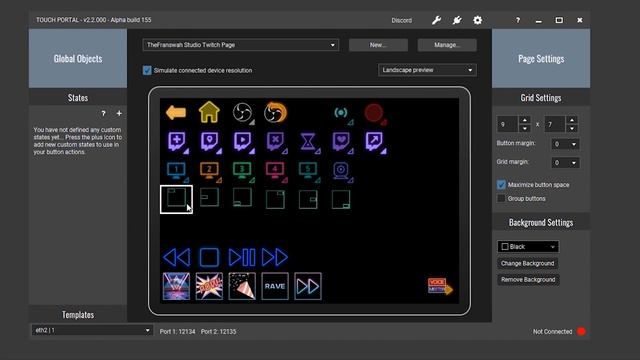Toggle Maximize button space checkbox

(x=501, y=184)
